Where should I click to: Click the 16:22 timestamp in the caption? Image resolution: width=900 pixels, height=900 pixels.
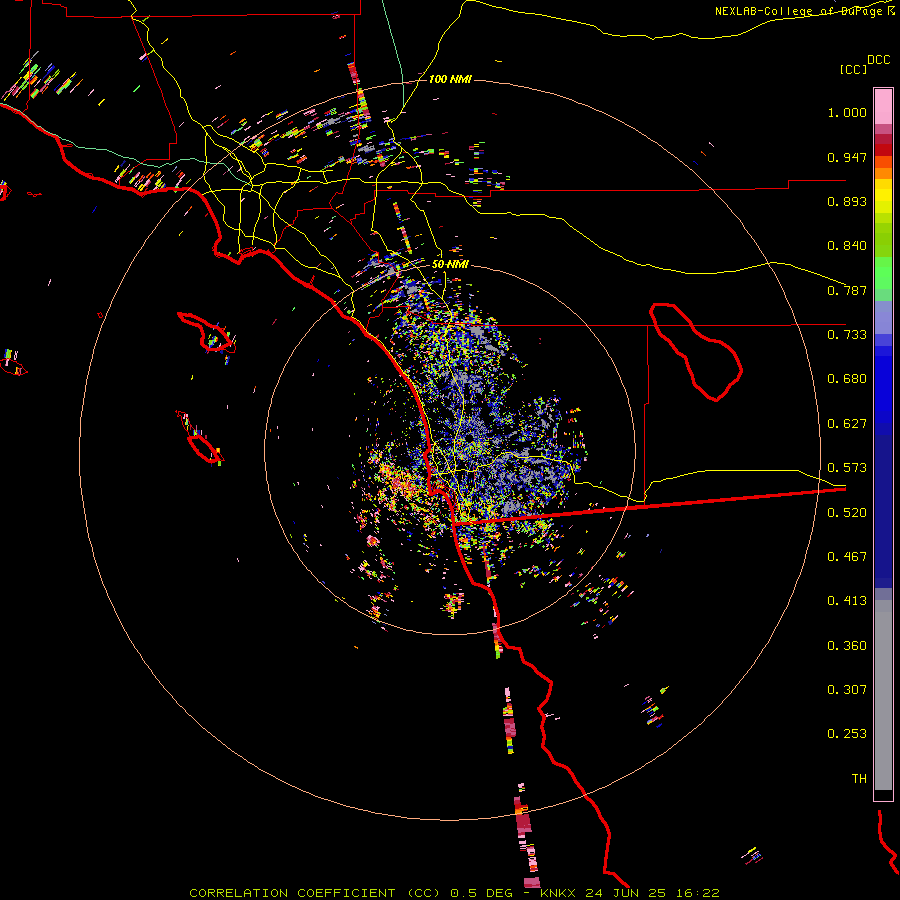(699, 893)
